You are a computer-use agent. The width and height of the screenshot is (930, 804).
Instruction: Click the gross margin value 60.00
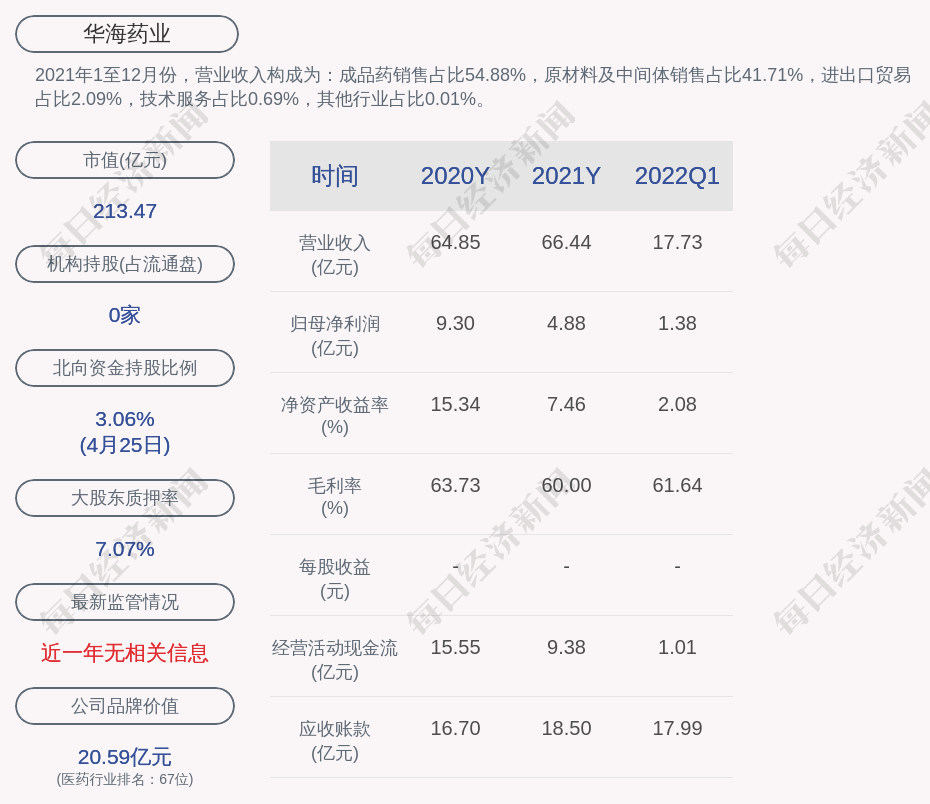click(566, 485)
